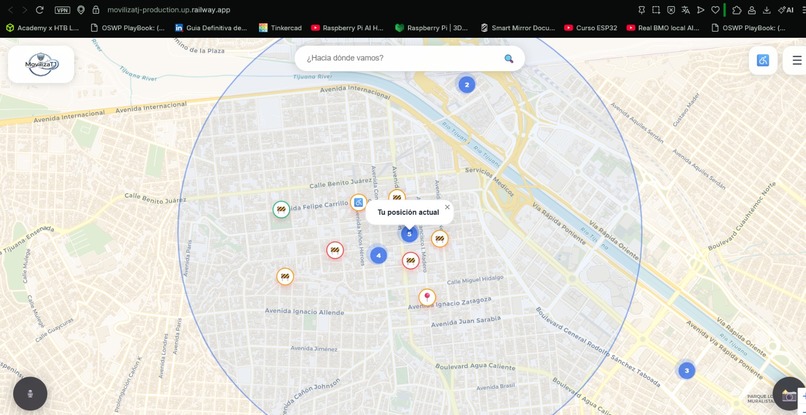Open the extensions cube icon
Screen dimensions: 806x415
point(737,10)
